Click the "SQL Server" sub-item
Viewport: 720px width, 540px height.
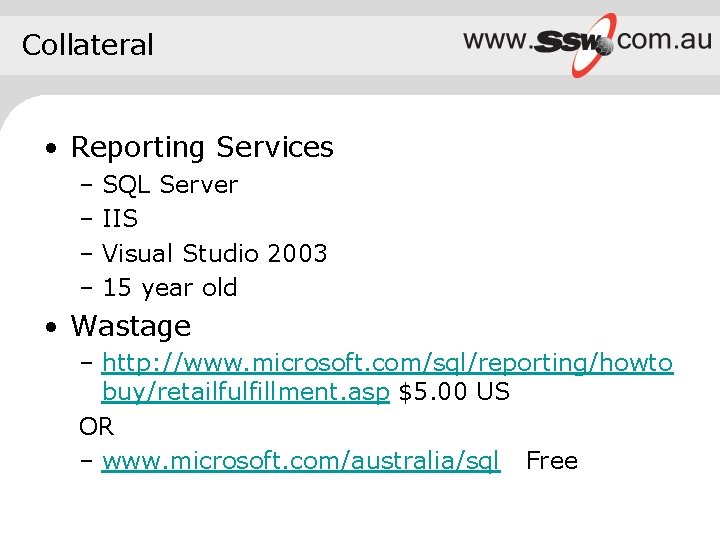(x=170, y=185)
